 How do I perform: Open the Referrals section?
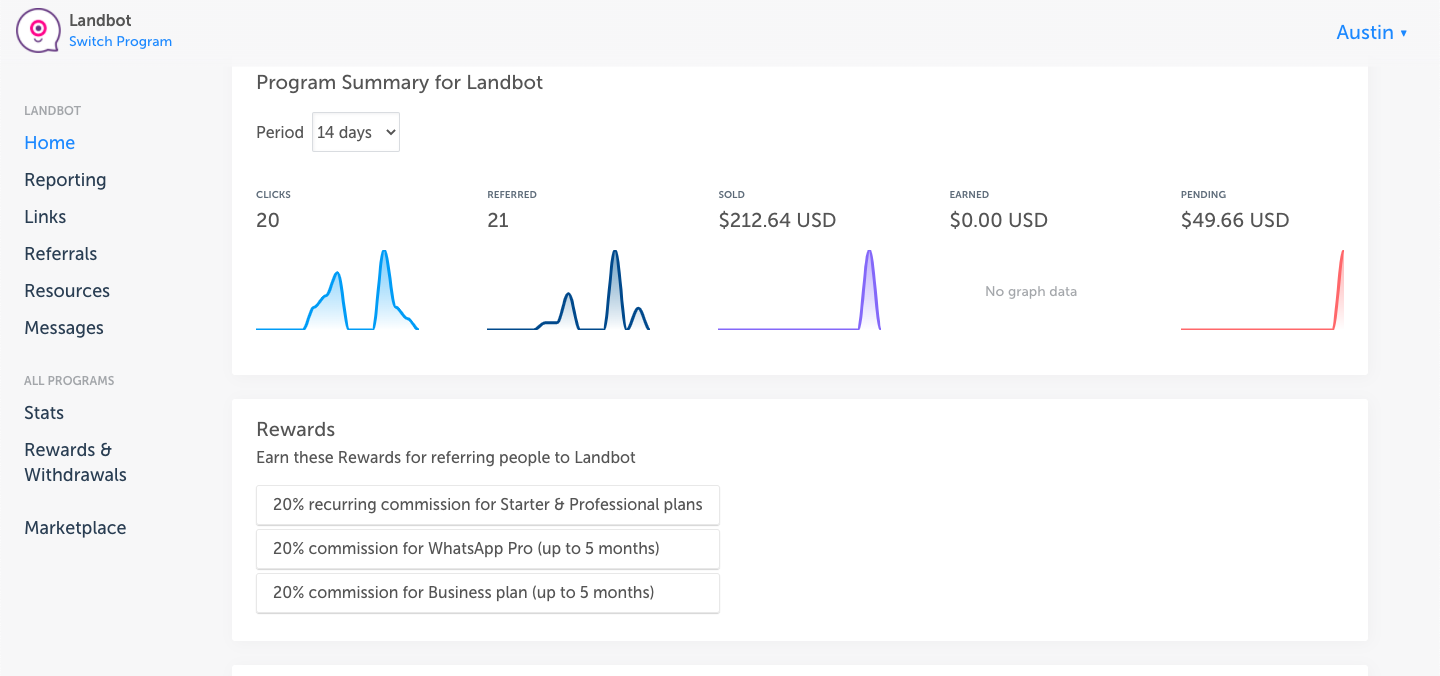point(61,254)
